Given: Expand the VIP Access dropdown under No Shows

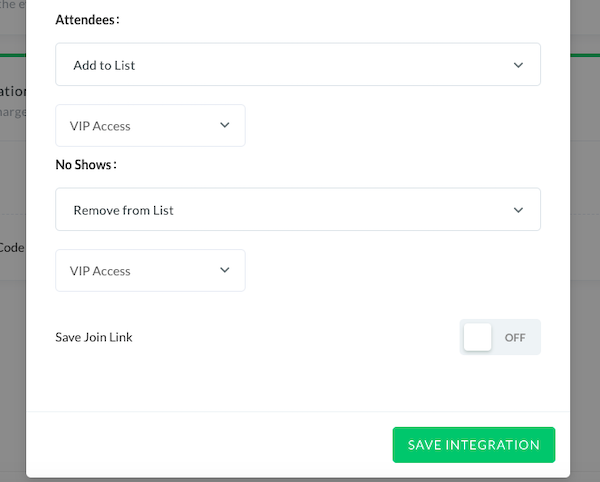Looking at the screenshot, I should click(x=150, y=271).
